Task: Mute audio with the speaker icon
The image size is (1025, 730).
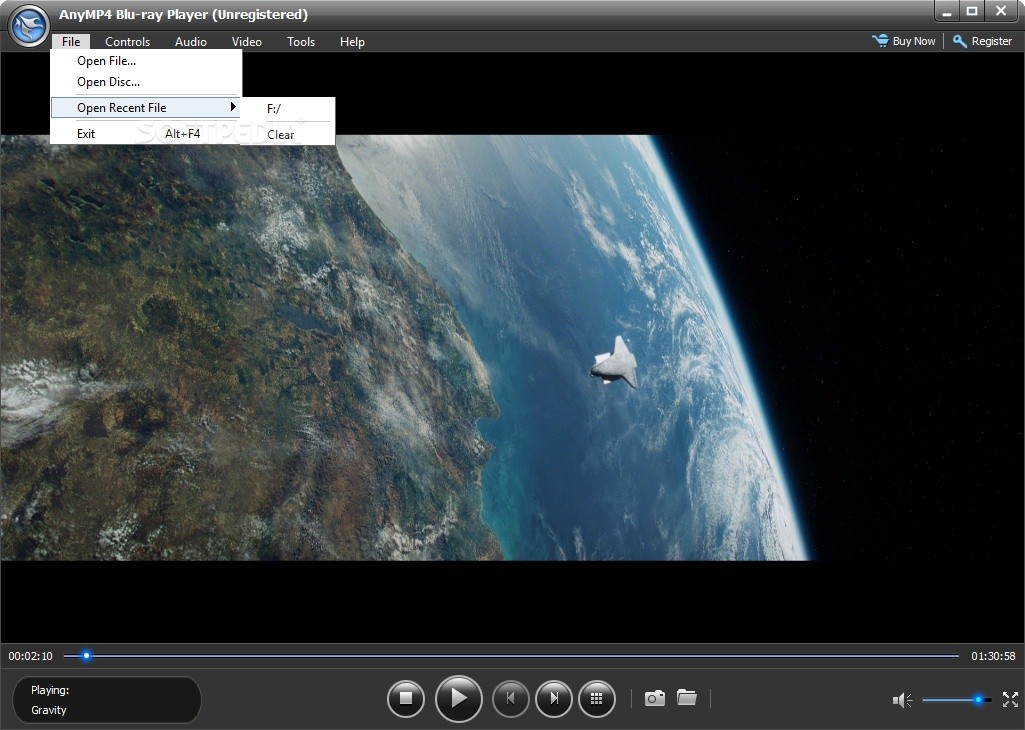Action: click(902, 700)
